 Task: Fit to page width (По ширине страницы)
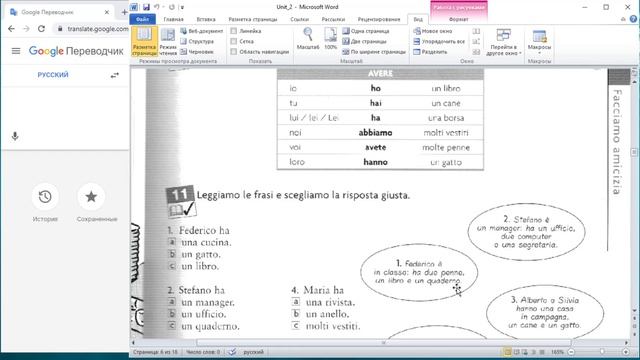tap(374, 52)
